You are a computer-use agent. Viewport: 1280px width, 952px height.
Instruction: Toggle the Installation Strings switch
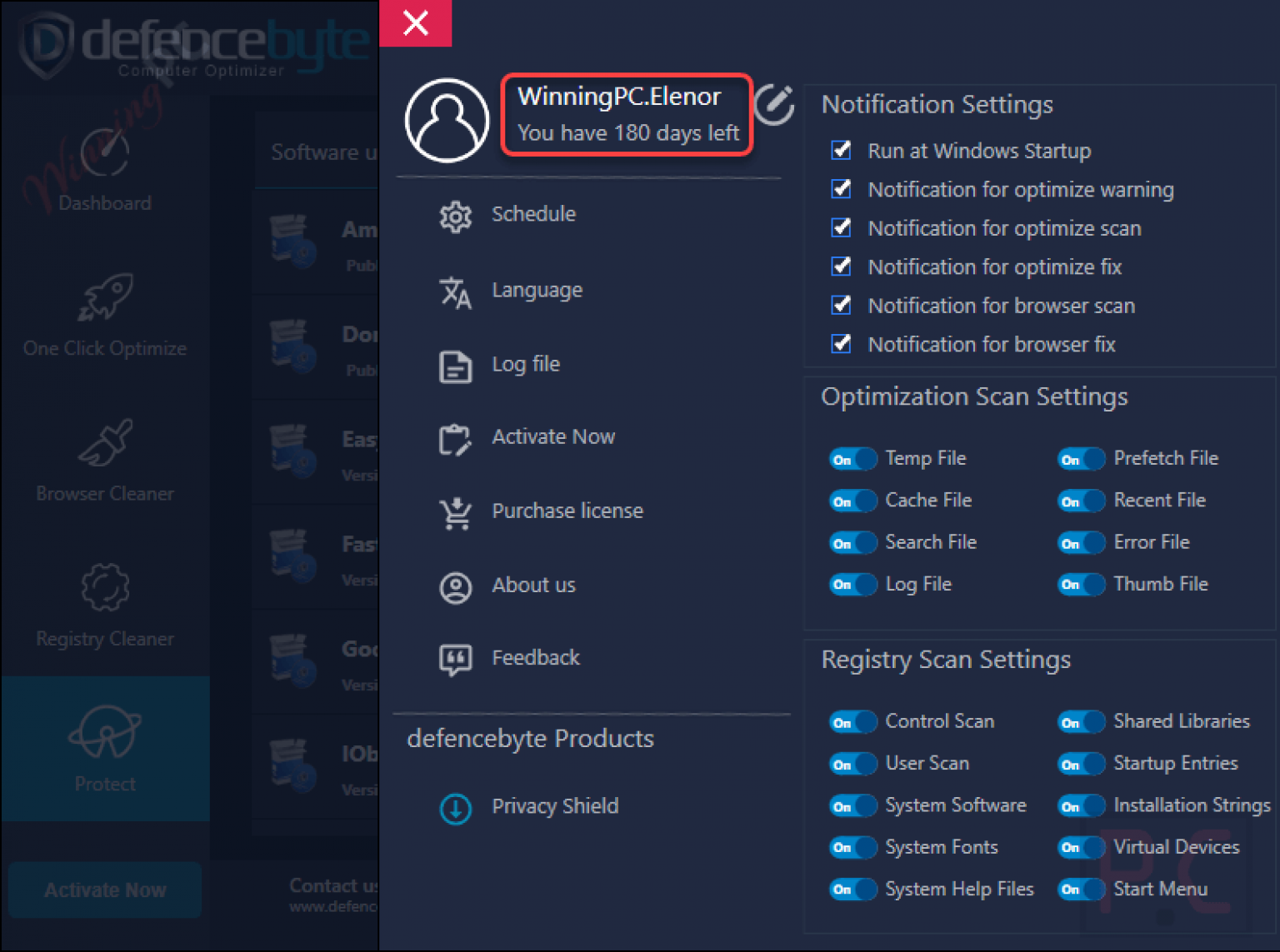point(1081,806)
